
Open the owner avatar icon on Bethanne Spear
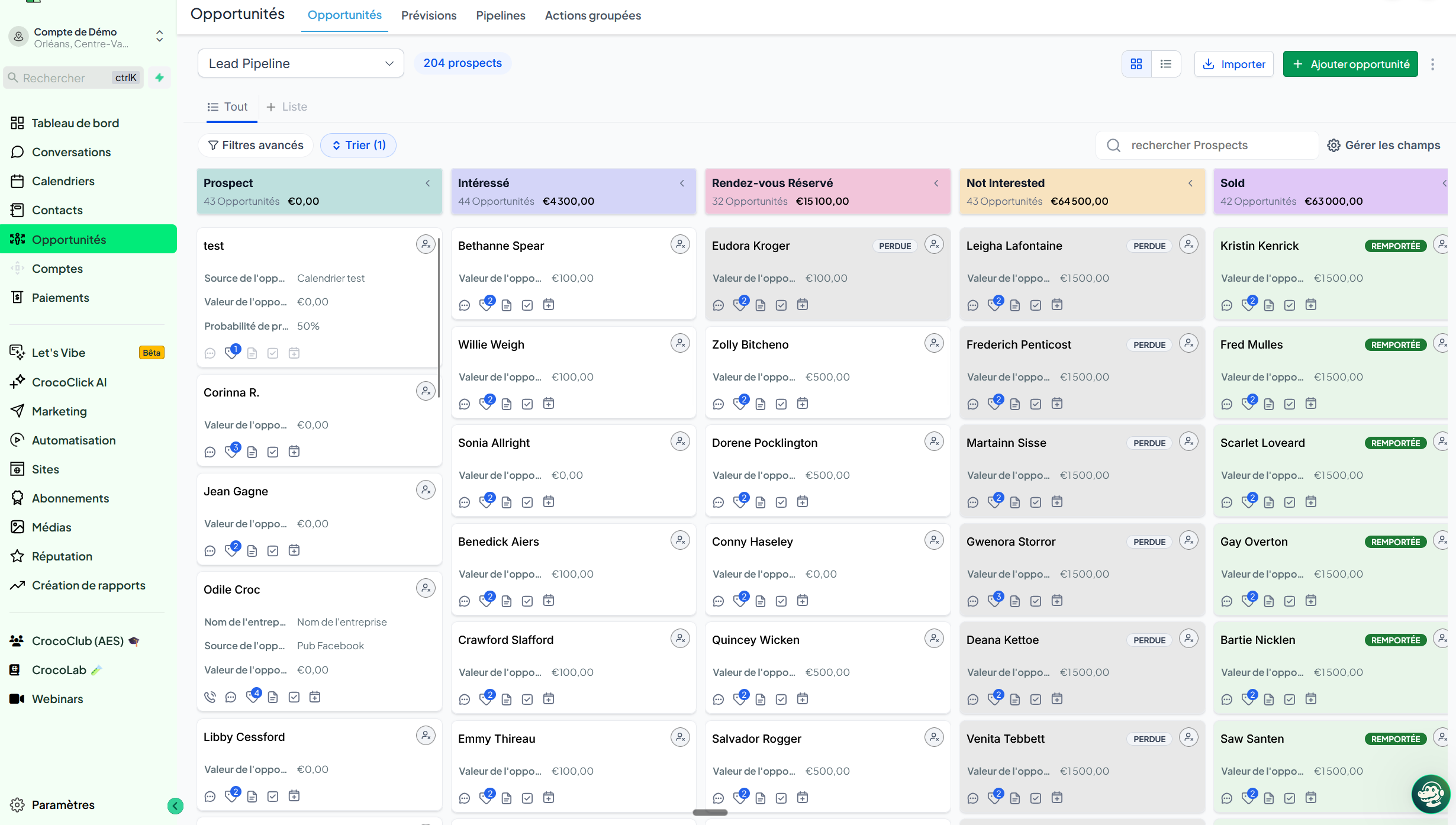point(680,244)
